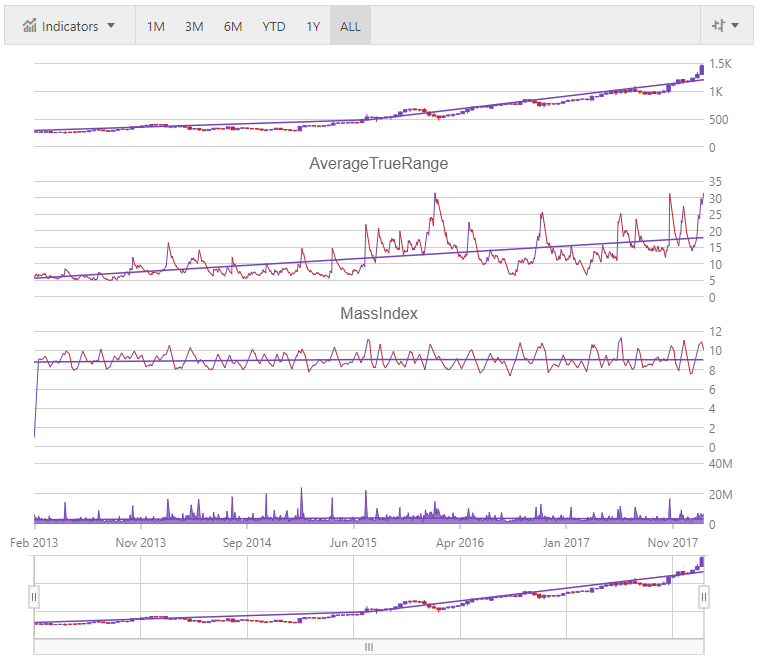The width and height of the screenshot is (763, 660).
Task: Click the Nov 2017 date axis label
Action: tap(672, 543)
